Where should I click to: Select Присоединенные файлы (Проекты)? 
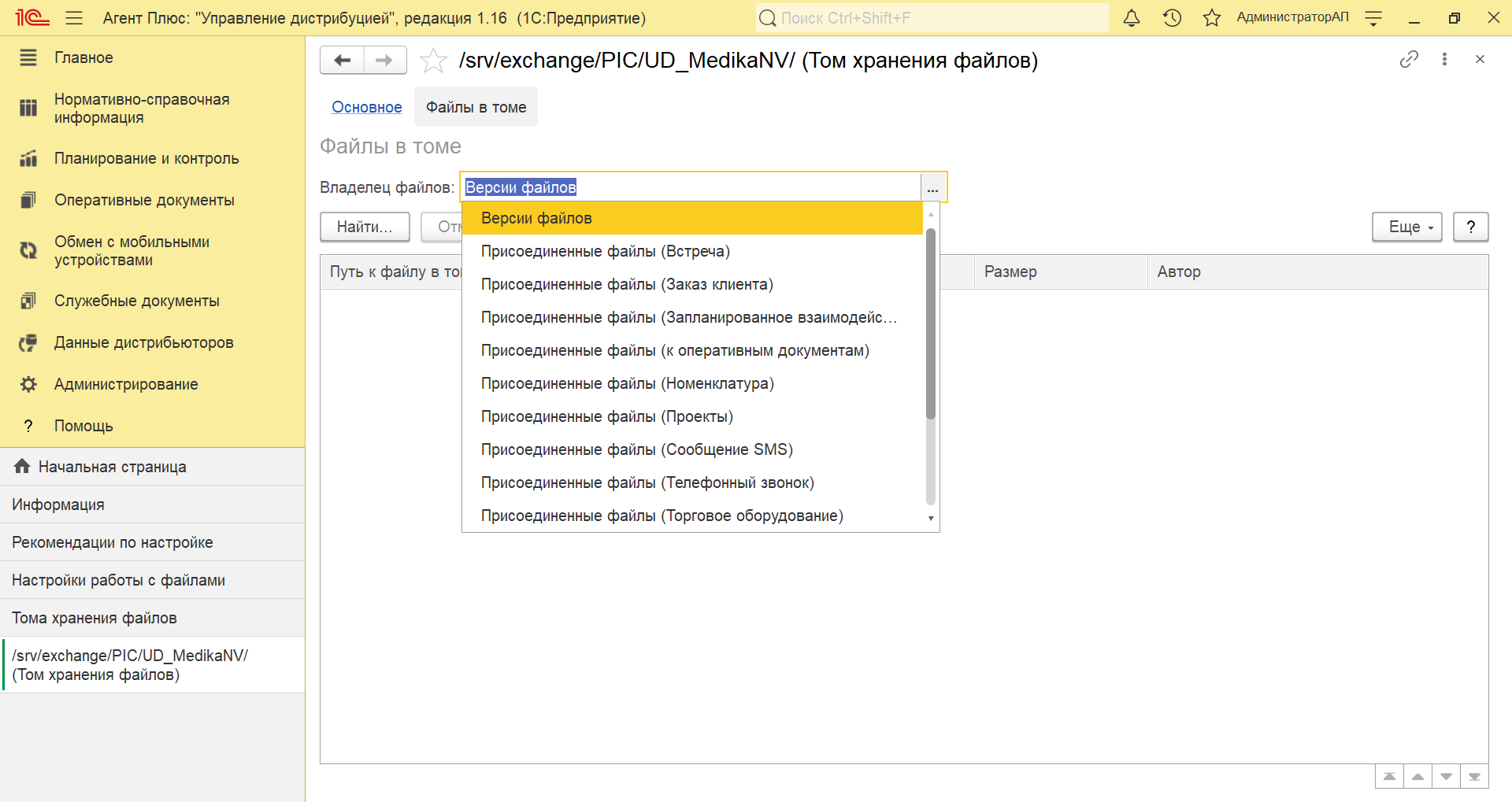coord(692,416)
